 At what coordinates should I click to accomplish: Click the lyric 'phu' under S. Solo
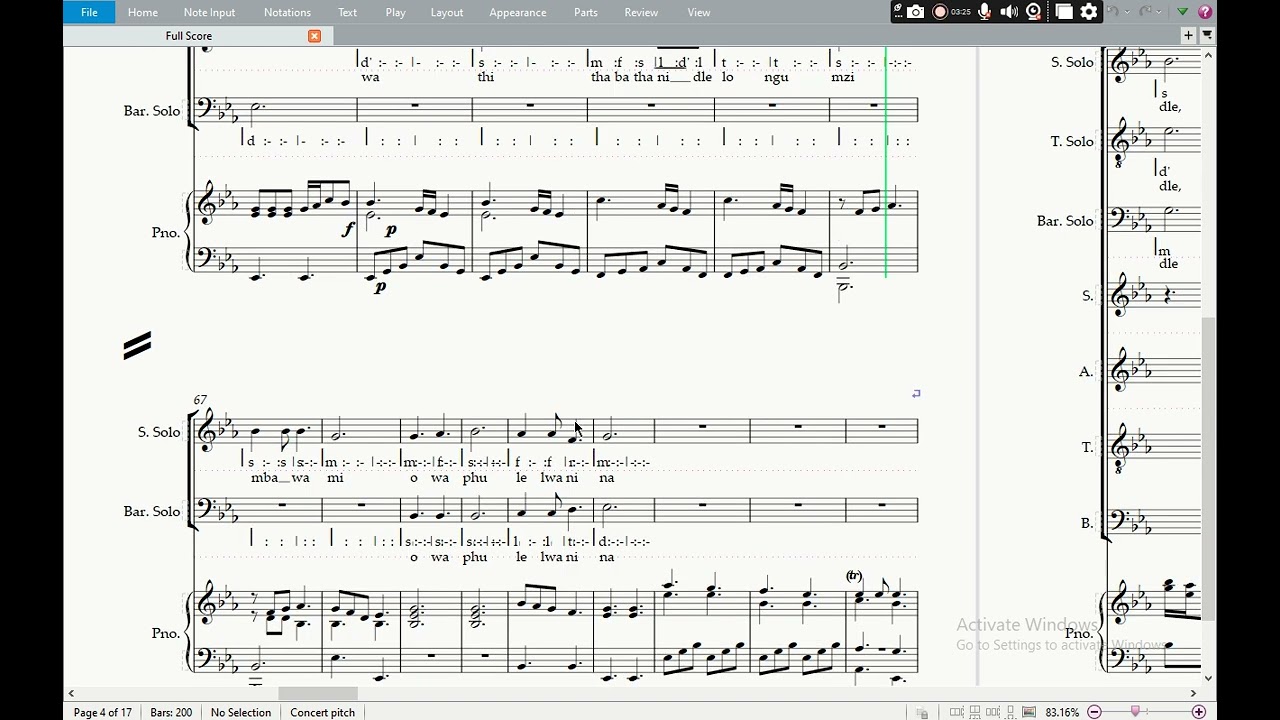click(475, 477)
